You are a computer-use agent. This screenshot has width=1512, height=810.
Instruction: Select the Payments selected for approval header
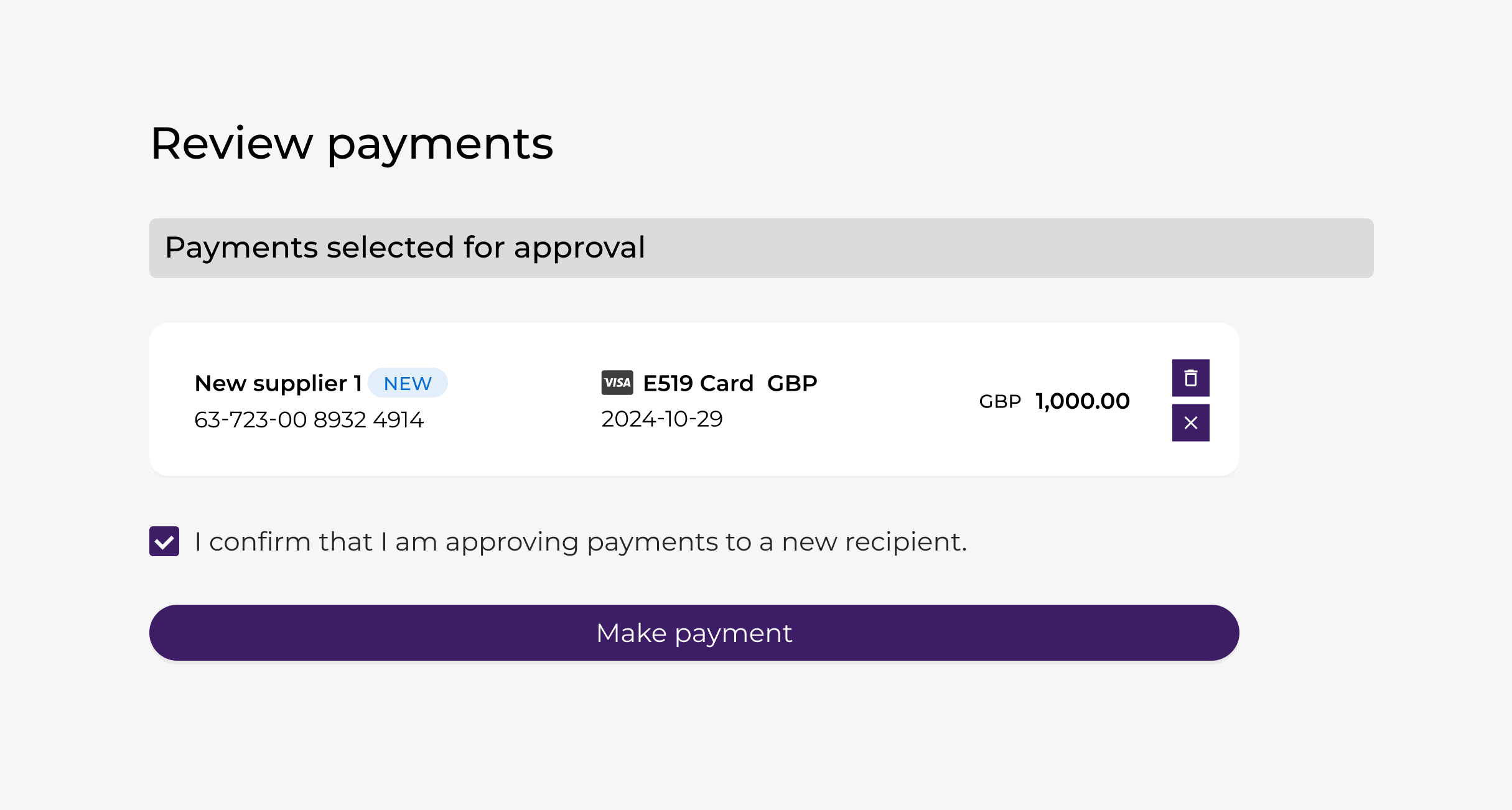(404, 248)
